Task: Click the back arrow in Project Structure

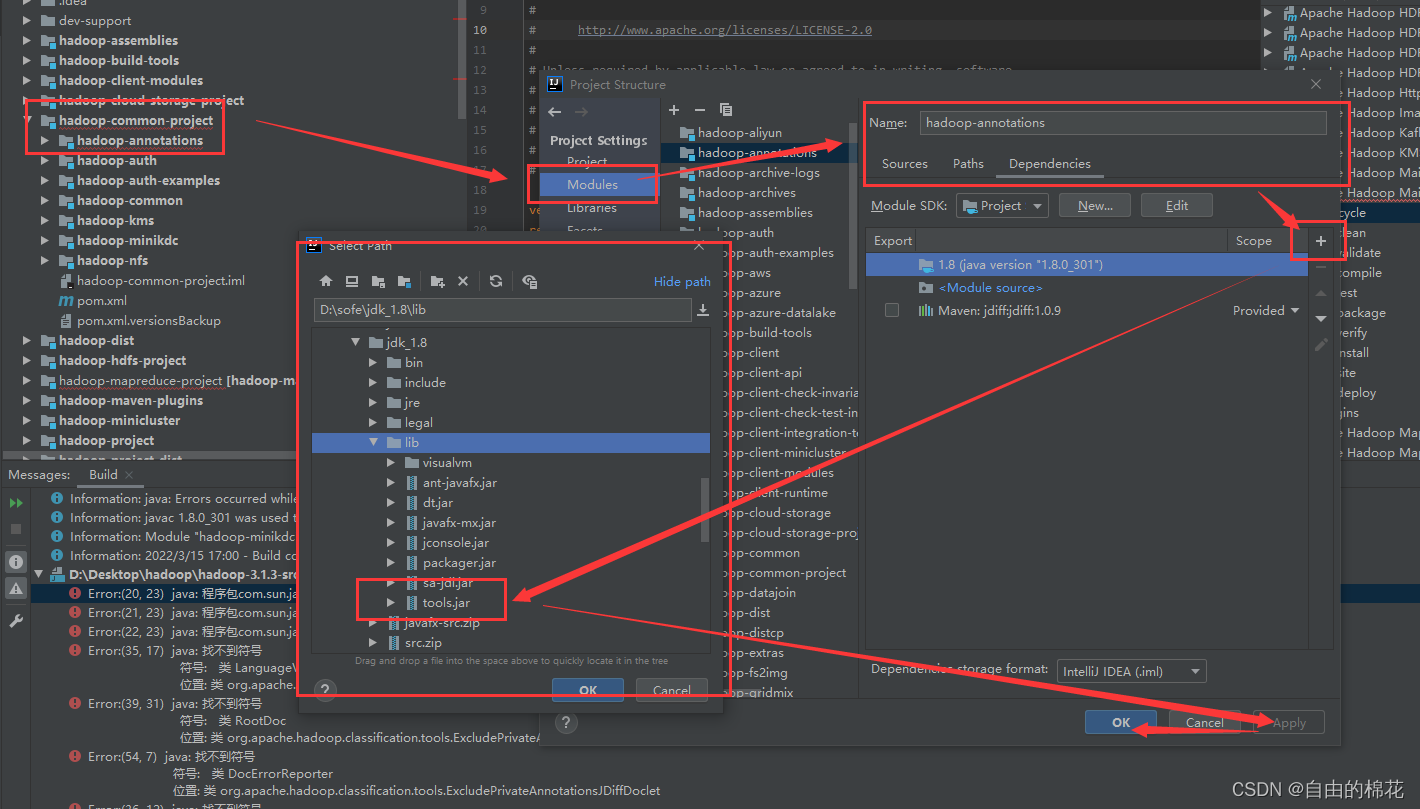Action: 555,112
